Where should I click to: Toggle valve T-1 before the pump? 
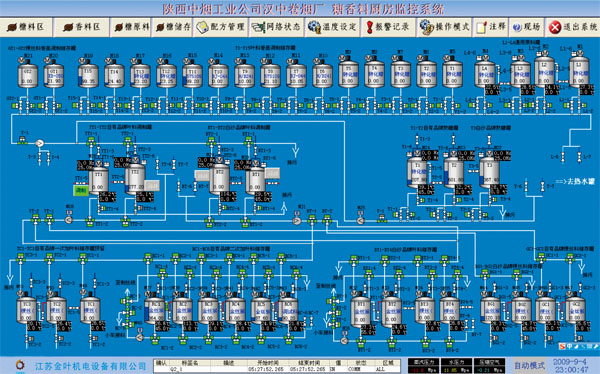pyautogui.click(x=23, y=141)
